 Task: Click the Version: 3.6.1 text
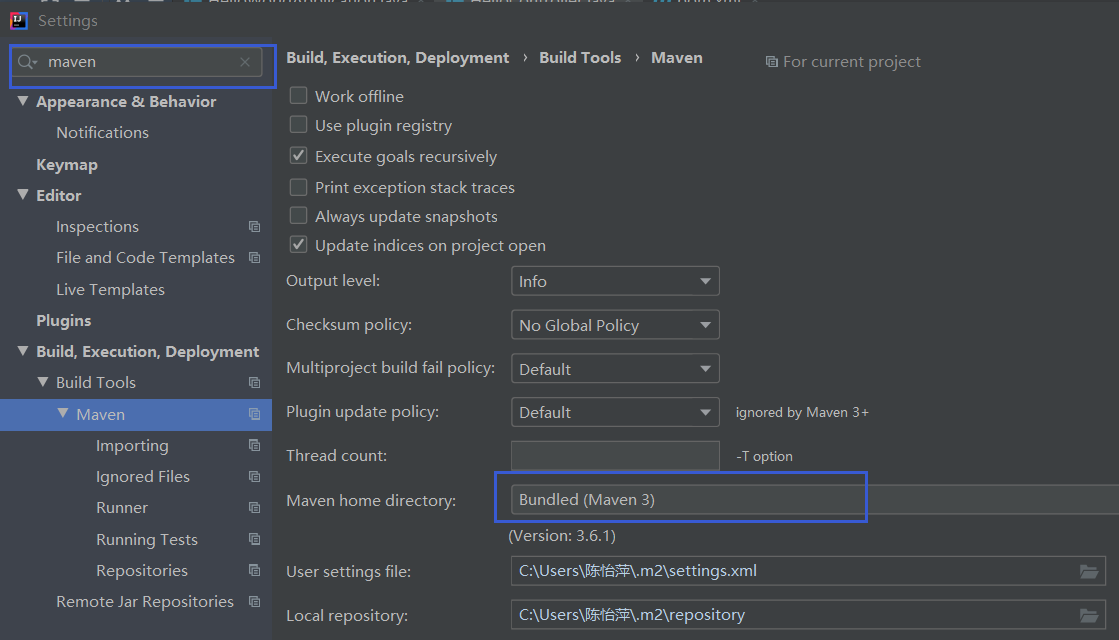tap(562, 536)
